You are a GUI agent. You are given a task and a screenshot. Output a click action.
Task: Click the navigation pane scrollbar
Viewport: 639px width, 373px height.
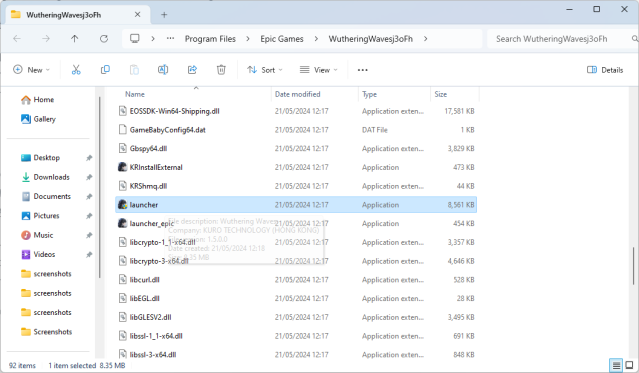click(99, 188)
